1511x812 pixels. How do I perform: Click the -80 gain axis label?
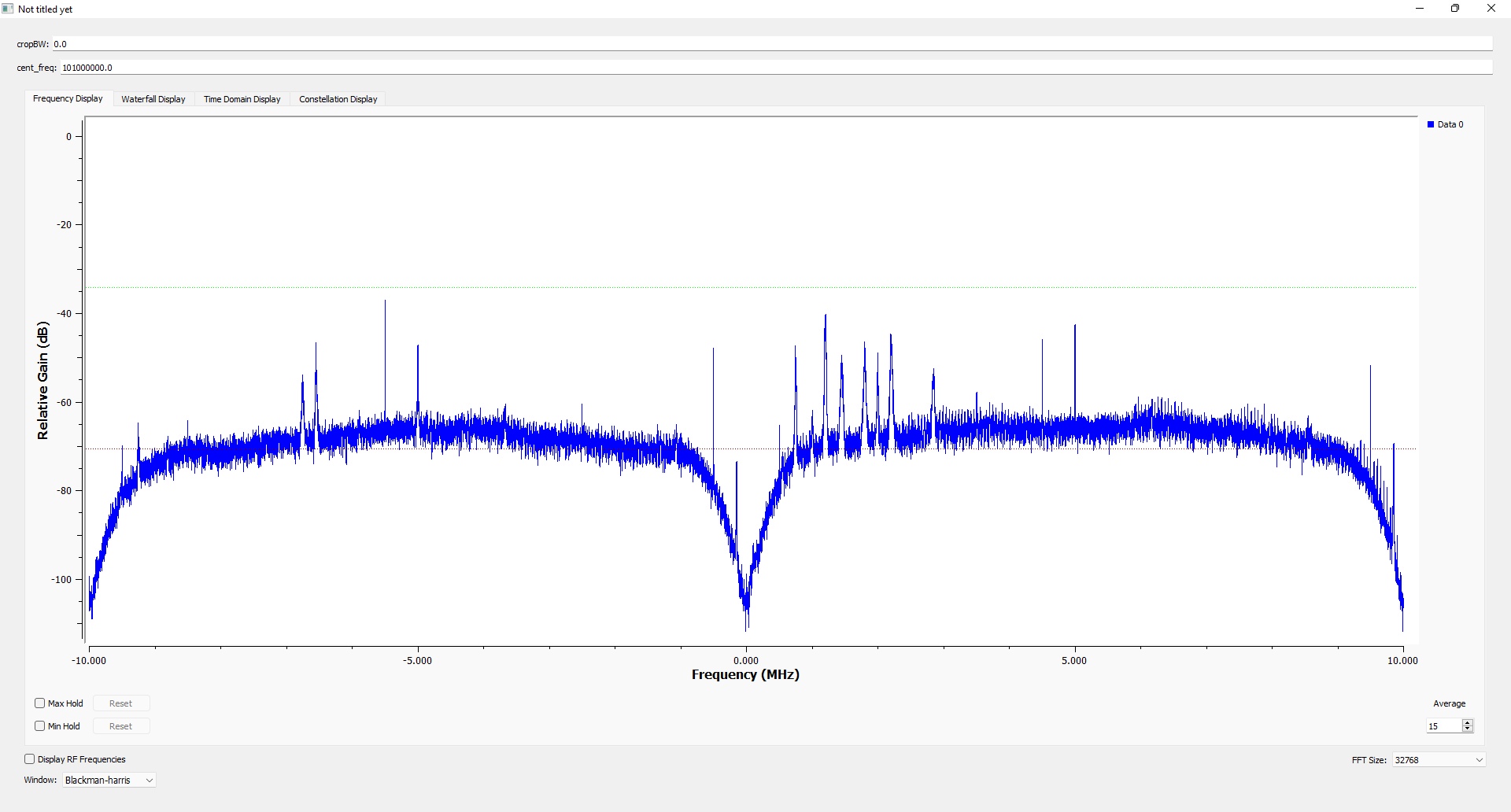coord(64,490)
